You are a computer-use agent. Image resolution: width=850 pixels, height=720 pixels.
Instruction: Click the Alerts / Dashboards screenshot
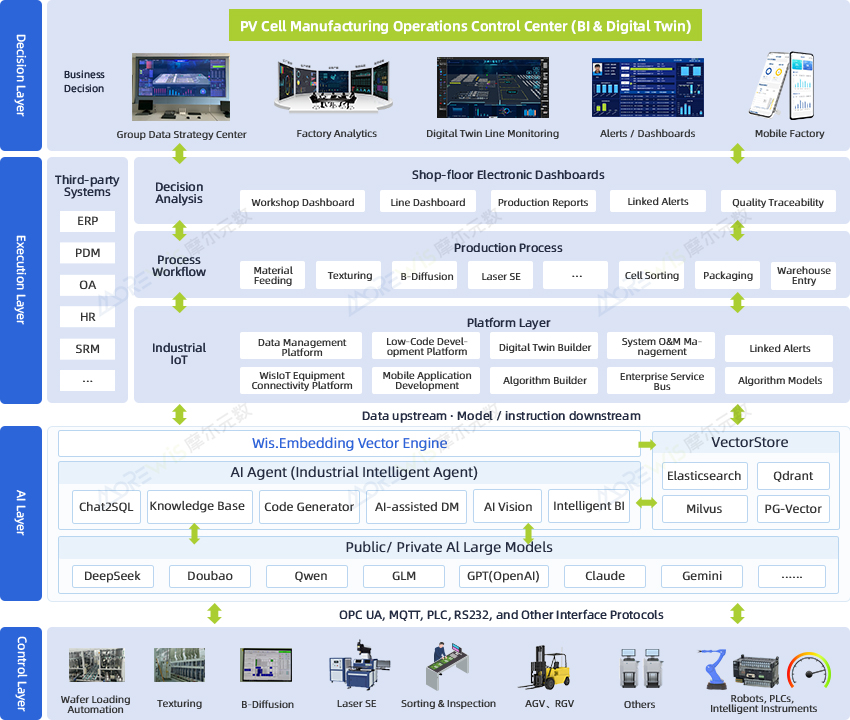(648, 87)
